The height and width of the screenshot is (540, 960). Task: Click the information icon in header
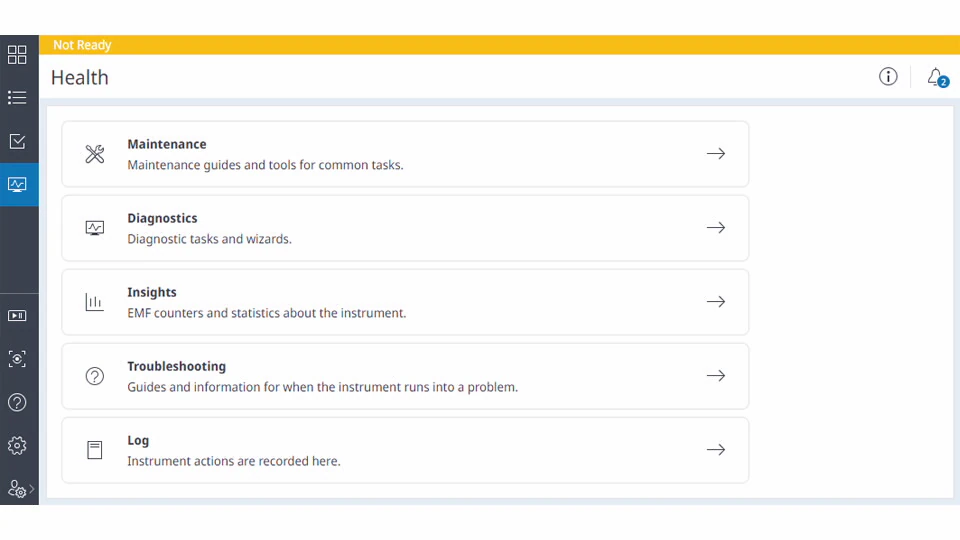[888, 77]
